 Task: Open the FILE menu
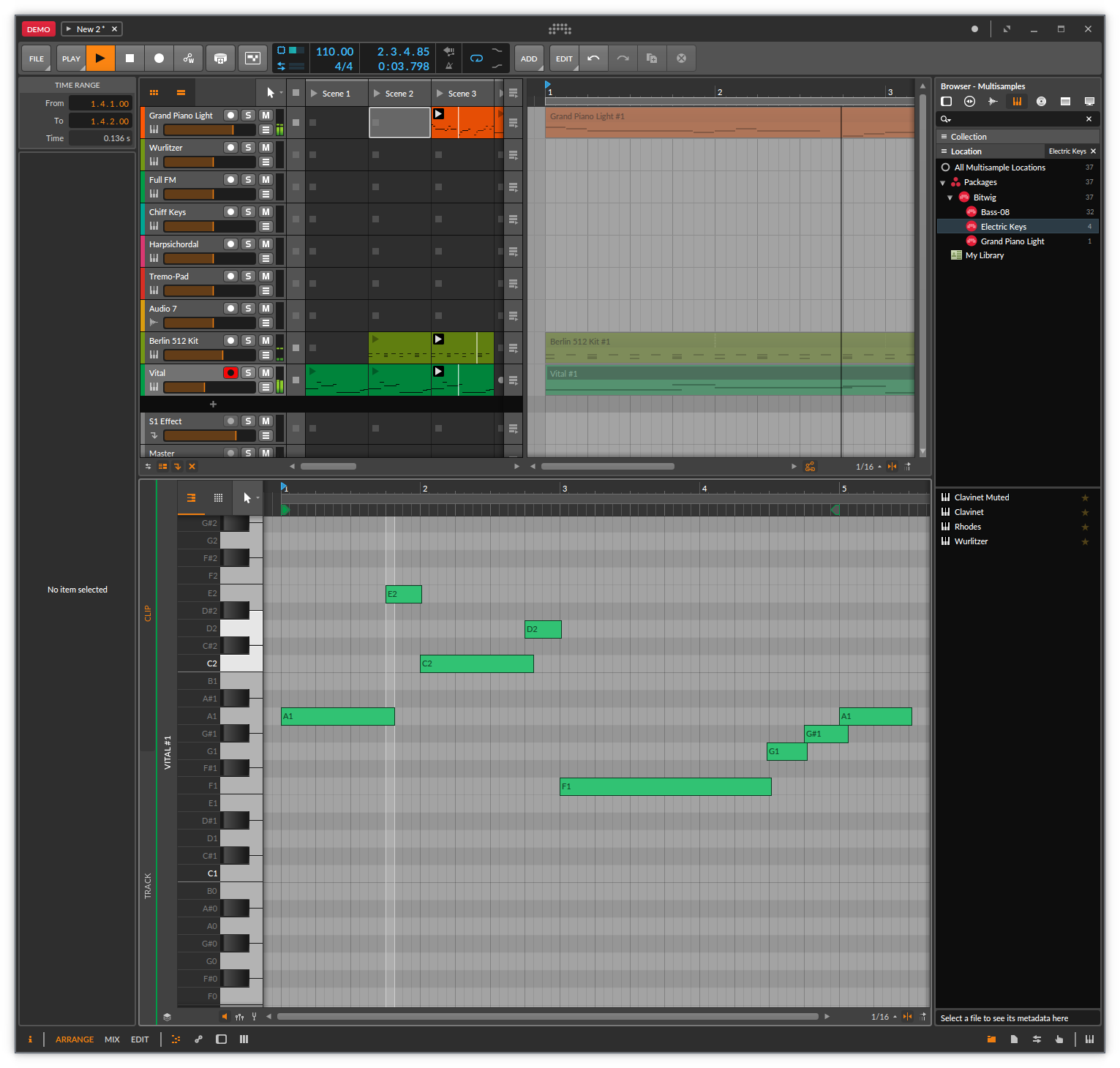37,59
